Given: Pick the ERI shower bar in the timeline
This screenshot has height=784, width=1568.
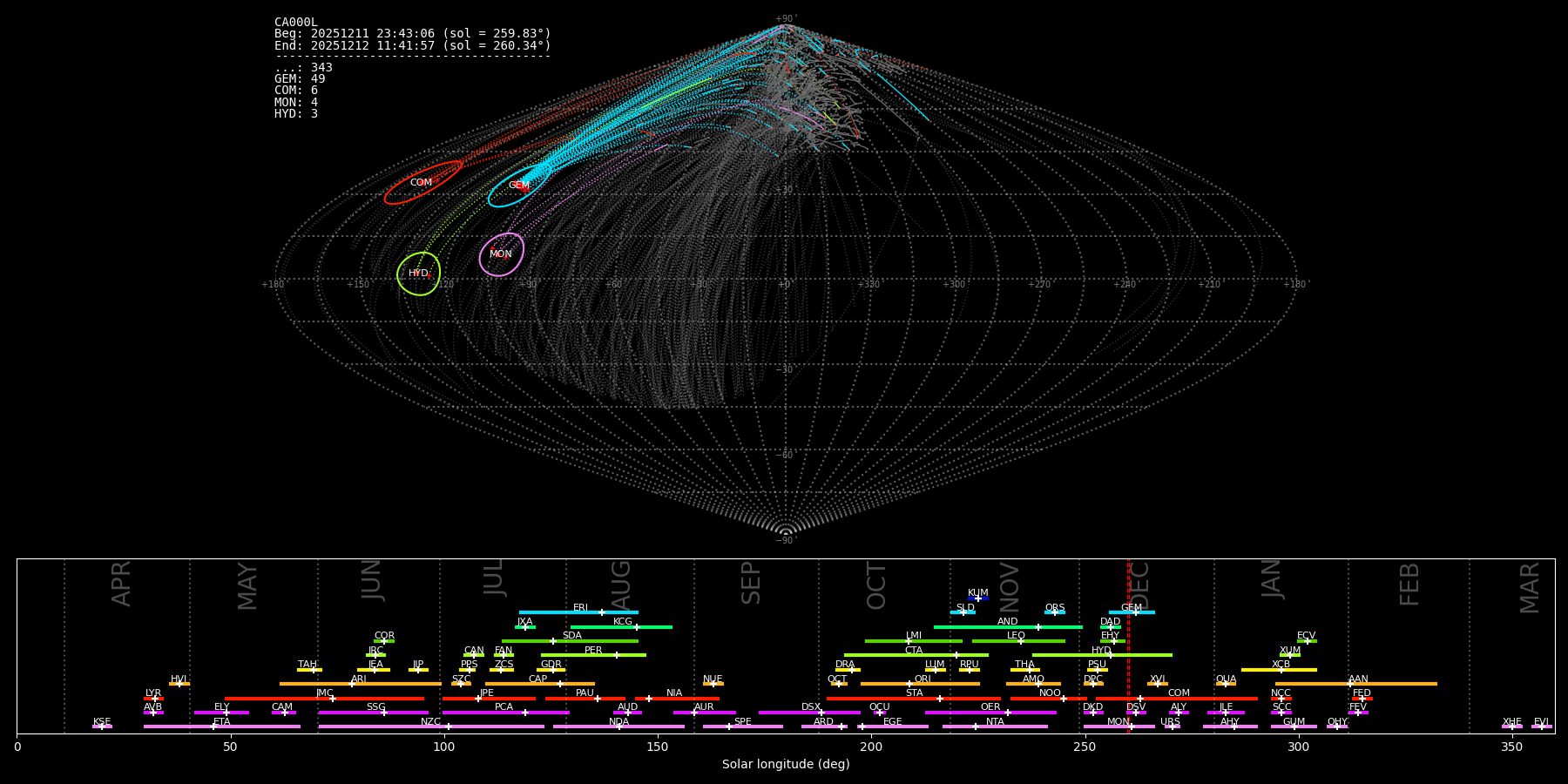Looking at the screenshot, I should tap(578, 612).
